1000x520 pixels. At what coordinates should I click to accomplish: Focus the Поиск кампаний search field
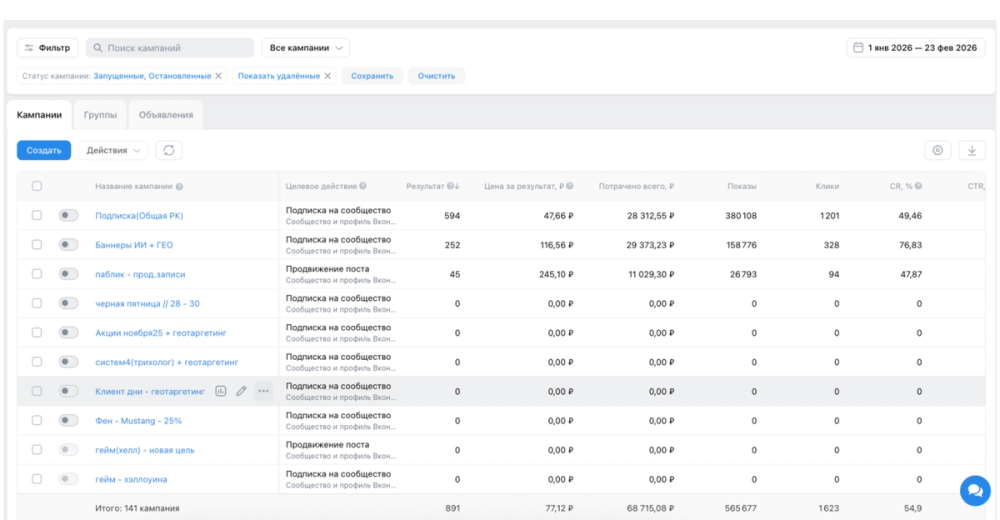pos(170,48)
